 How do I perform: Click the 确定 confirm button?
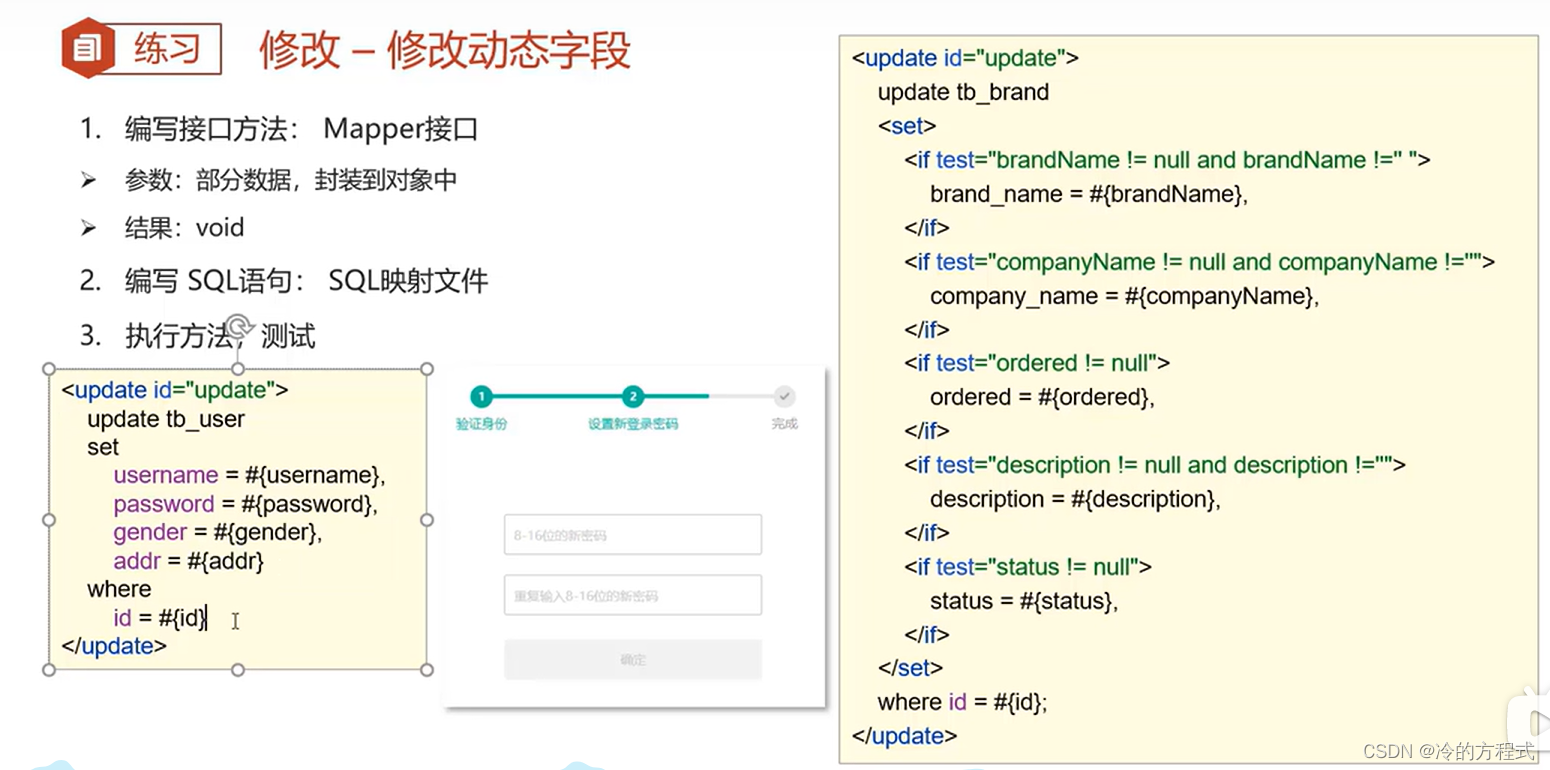pyautogui.click(x=633, y=660)
